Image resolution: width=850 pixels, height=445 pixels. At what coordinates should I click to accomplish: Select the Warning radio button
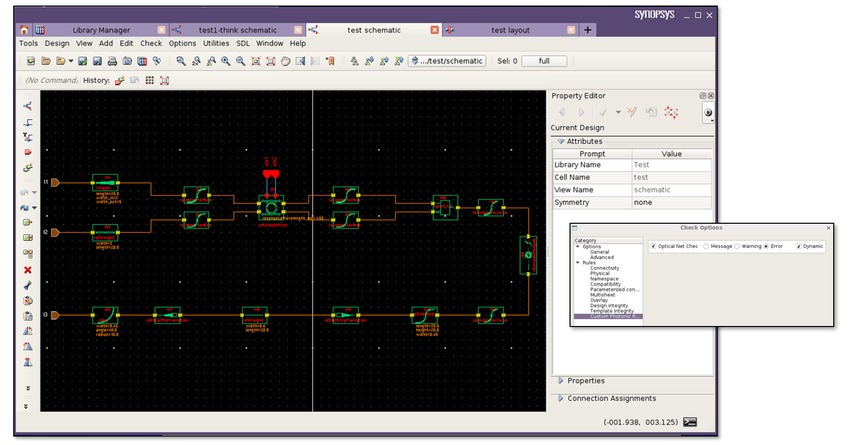pyautogui.click(x=737, y=246)
